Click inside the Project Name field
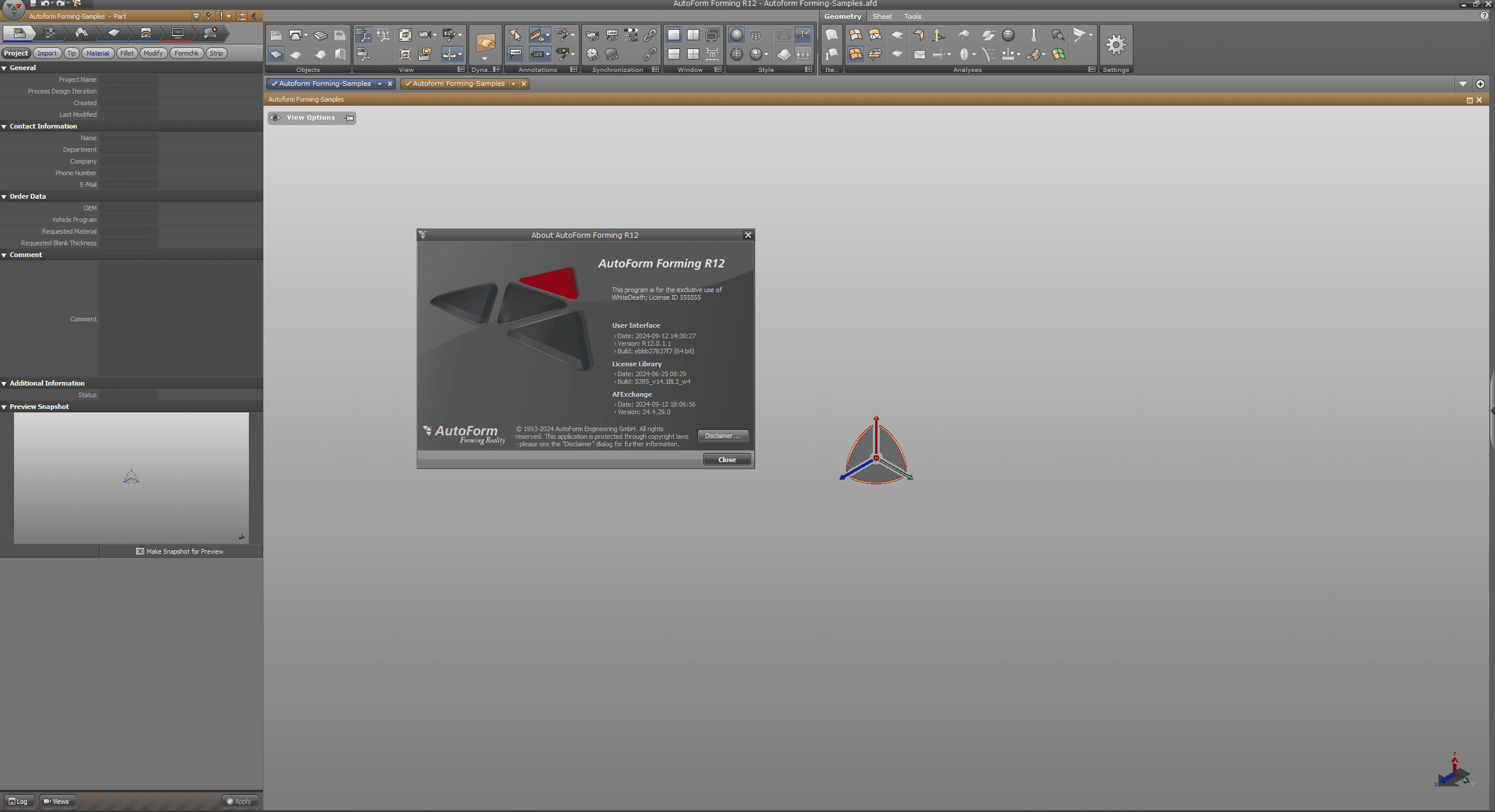This screenshot has height=812, width=1495. click(x=129, y=79)
